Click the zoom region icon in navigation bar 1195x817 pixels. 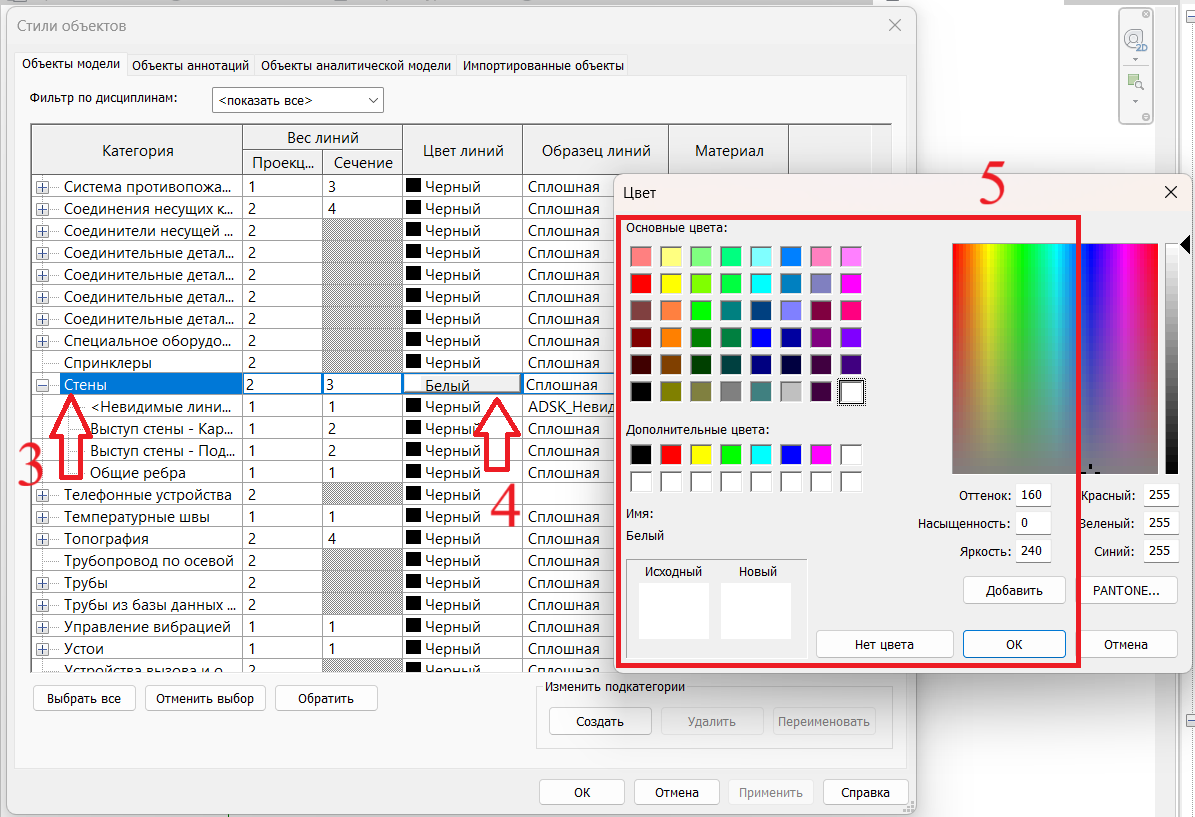(x=1135, y=81)
